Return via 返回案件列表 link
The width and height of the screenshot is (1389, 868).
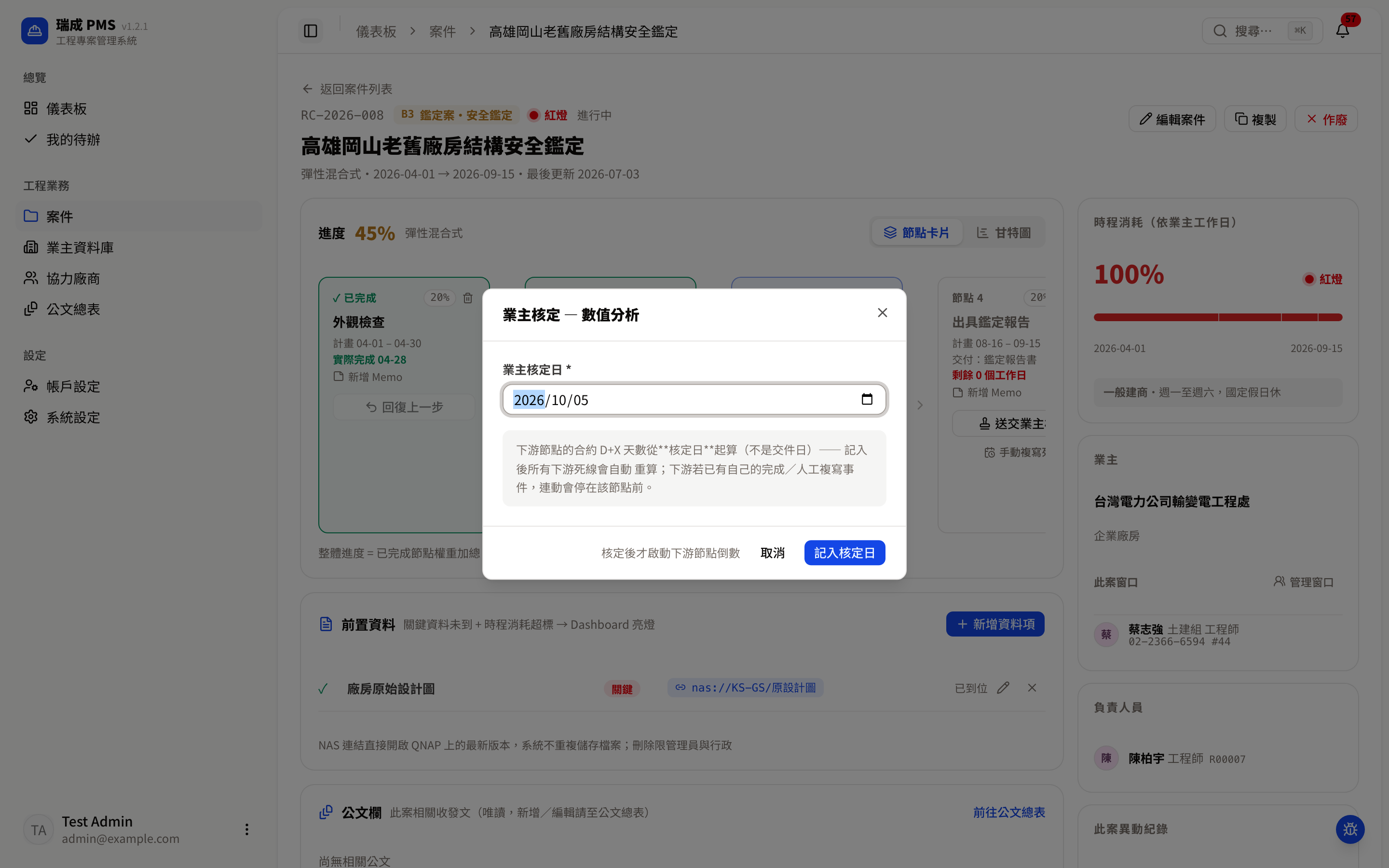point(347,89)
